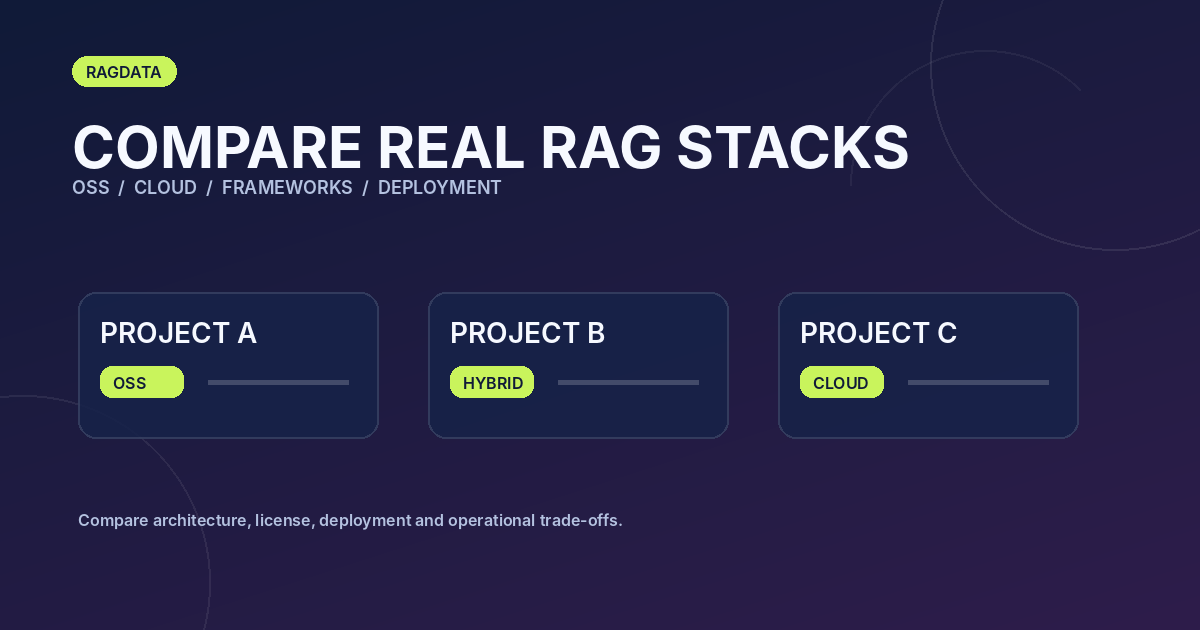Click the HYBRID tag in Project B
The width and height of the screenshot is (1200, 630).
pyautogui.click(x=492, y=382)
